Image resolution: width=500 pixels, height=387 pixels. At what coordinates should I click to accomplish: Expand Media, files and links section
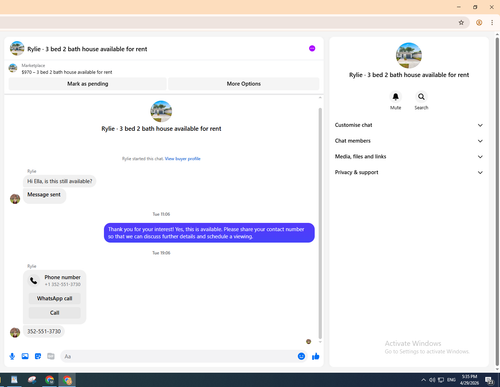pyautogui.click(x=409, y=156)
